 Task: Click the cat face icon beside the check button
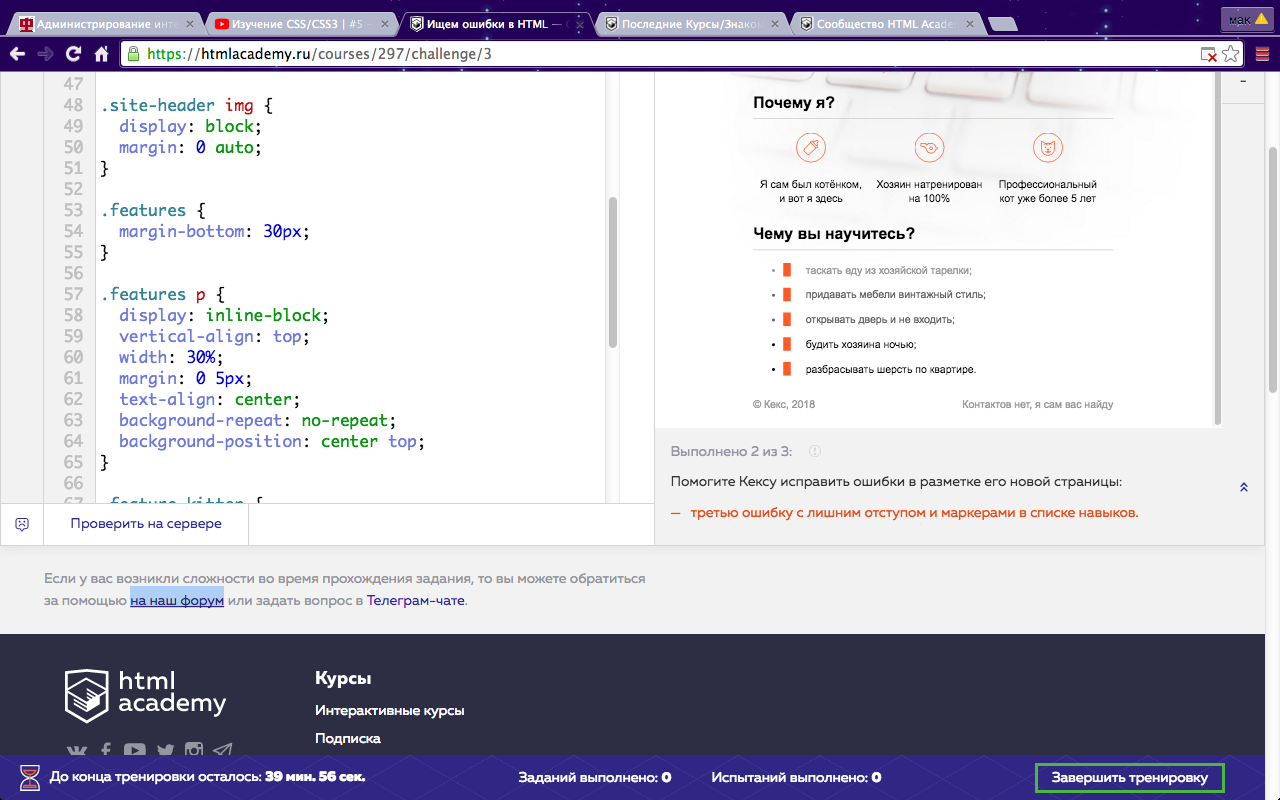(x=22, y=524)
